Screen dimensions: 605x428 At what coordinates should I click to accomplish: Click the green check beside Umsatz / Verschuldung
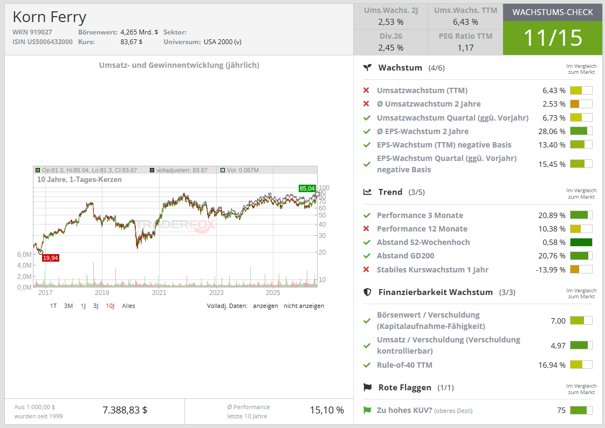coord(367,345)
